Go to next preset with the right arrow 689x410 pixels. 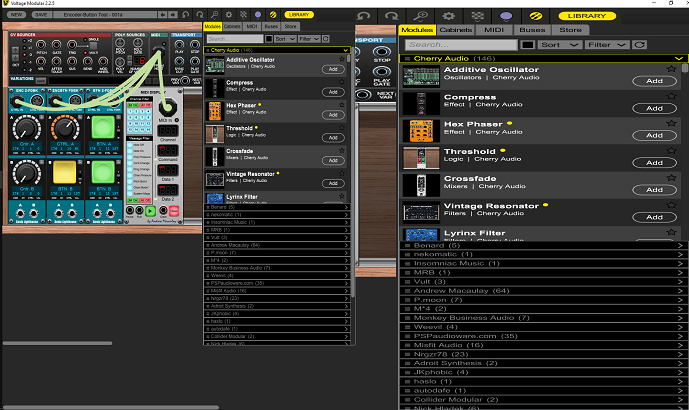click(x=173, y=15)
